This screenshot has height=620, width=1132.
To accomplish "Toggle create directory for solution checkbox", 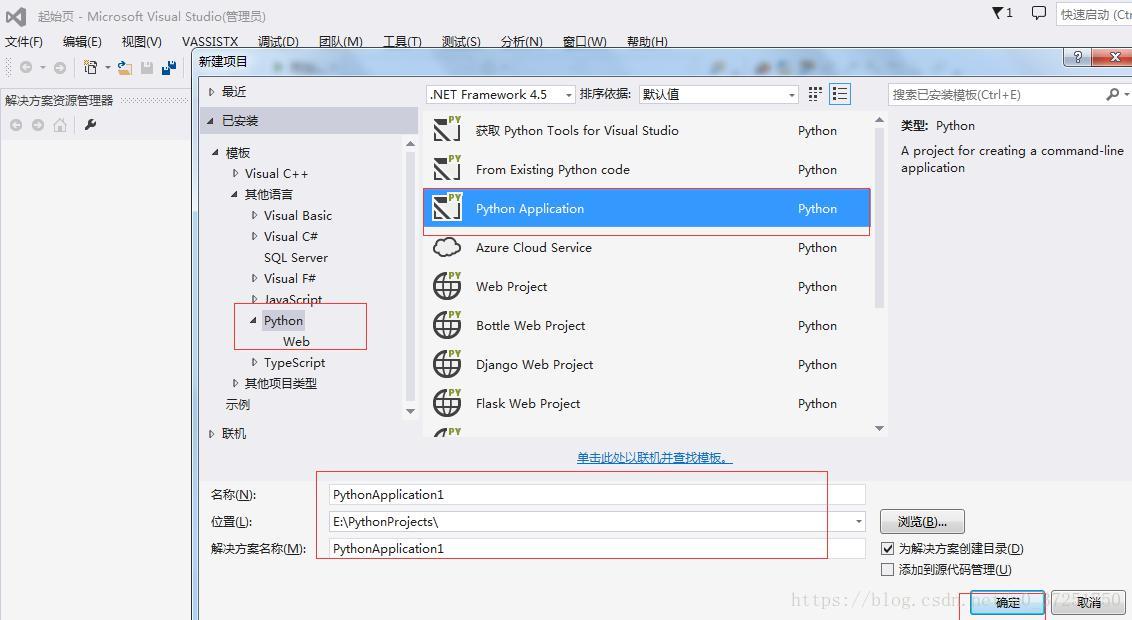I will coord(888,549).
